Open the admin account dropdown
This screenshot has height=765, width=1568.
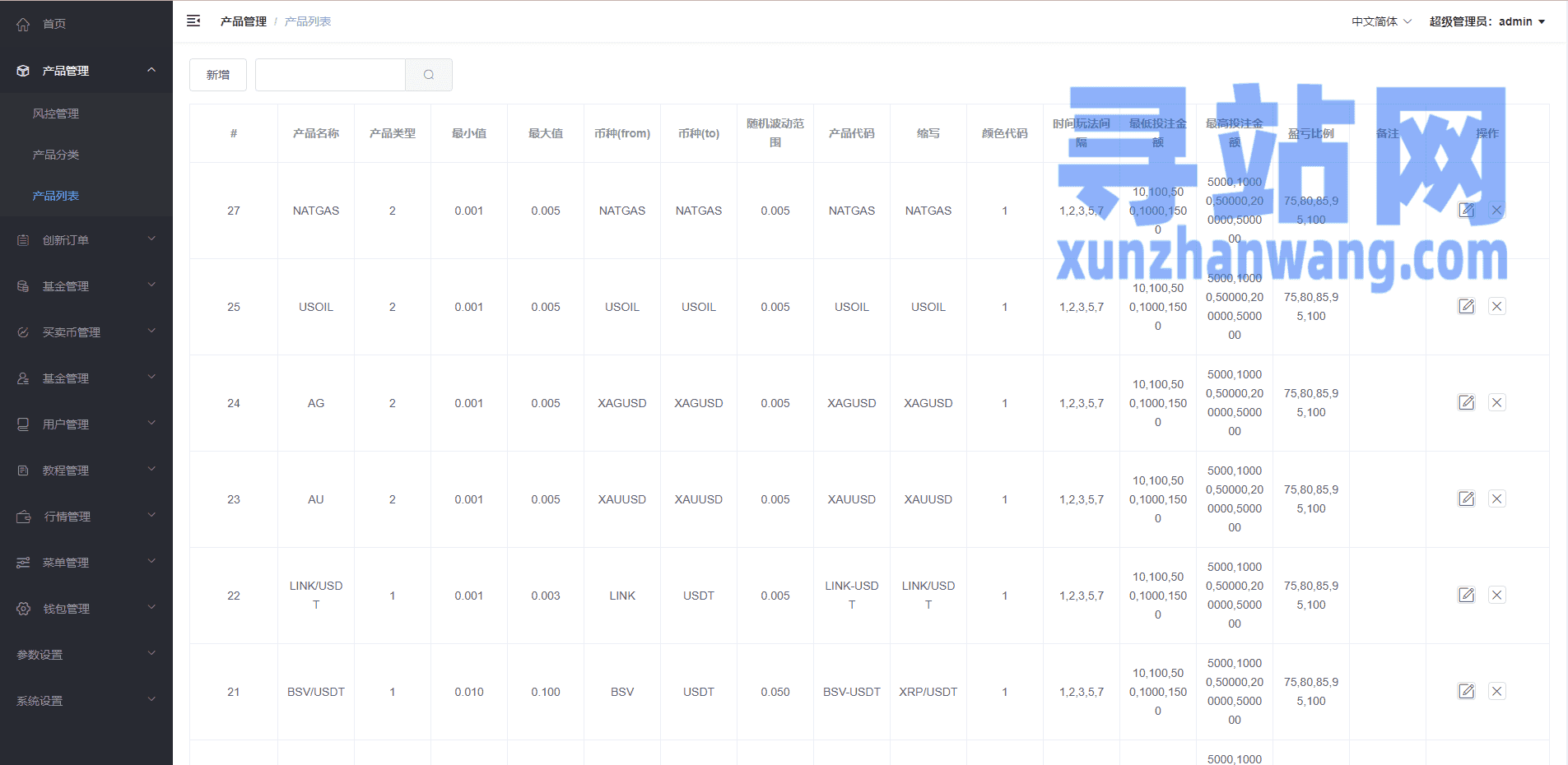click(x=1487, y=21)
